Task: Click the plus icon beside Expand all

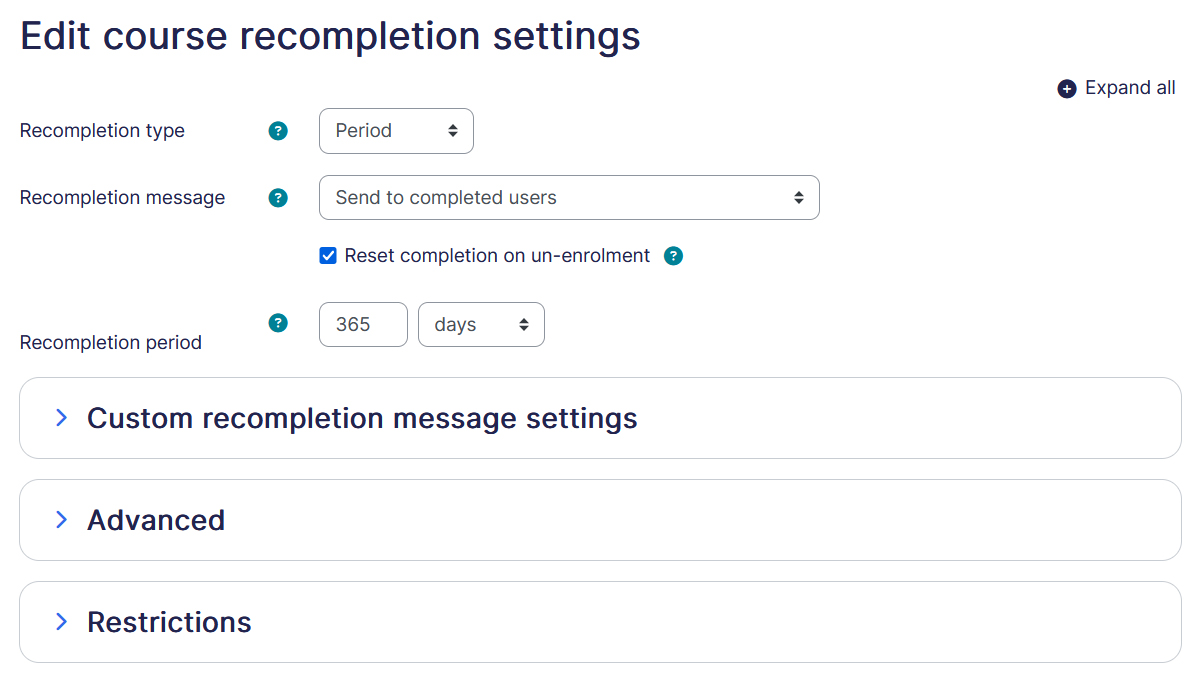Action: [x=1065, y=88]
